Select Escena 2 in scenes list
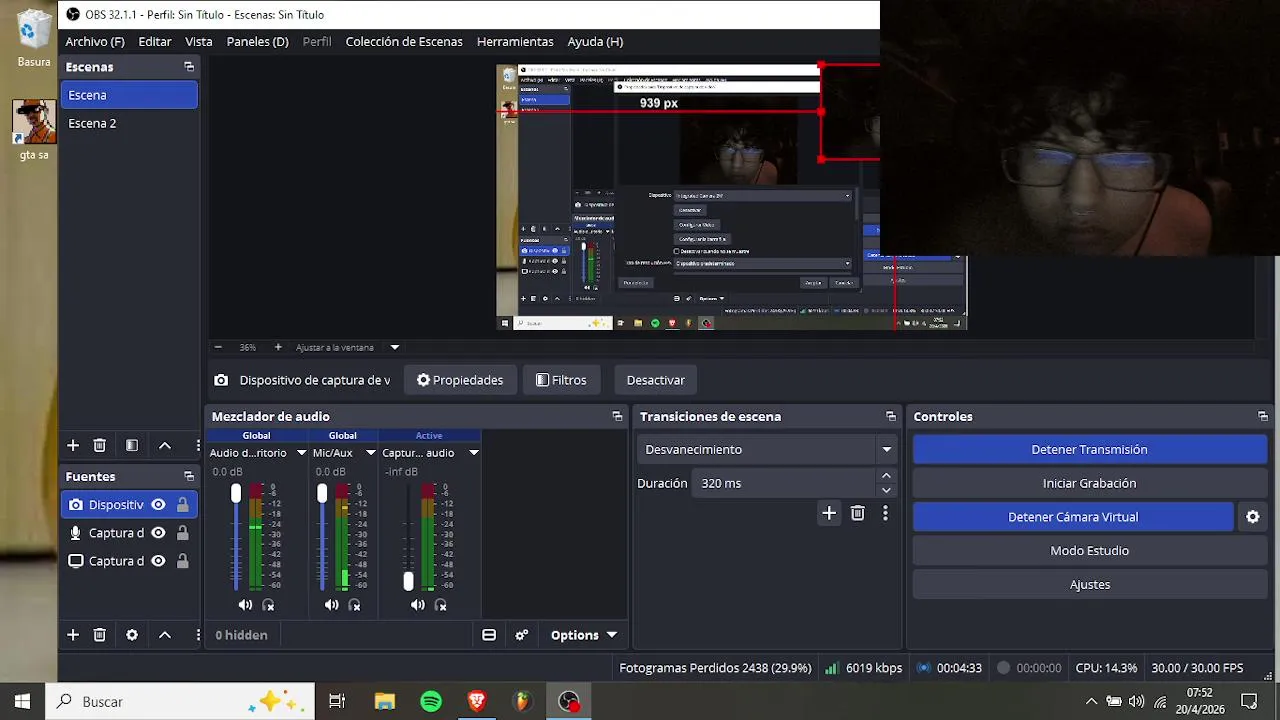Viewport: 1280px width, 720px height. [129, 123]
